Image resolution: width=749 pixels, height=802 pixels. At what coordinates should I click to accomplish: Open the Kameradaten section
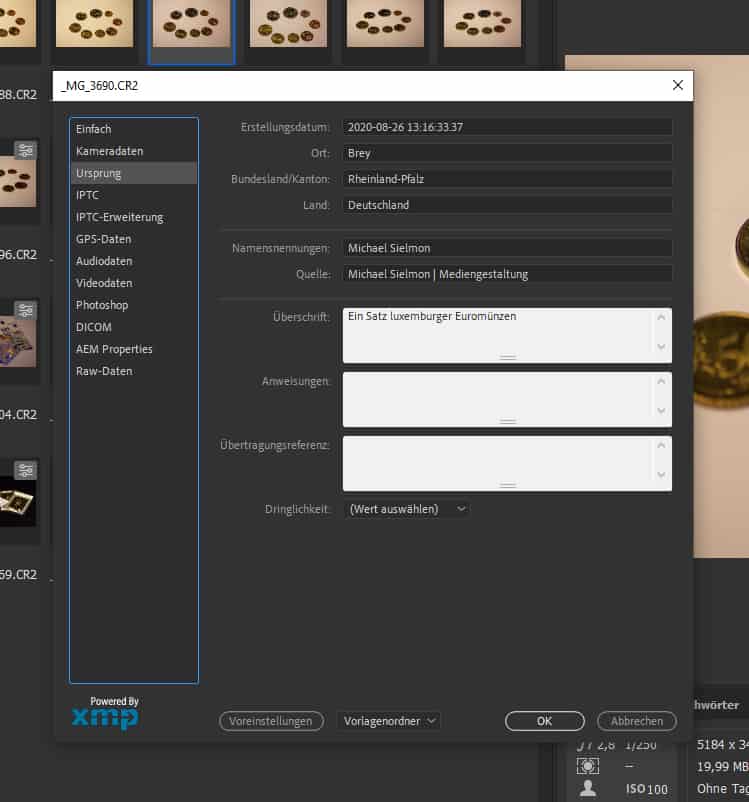tap(133, 151)
